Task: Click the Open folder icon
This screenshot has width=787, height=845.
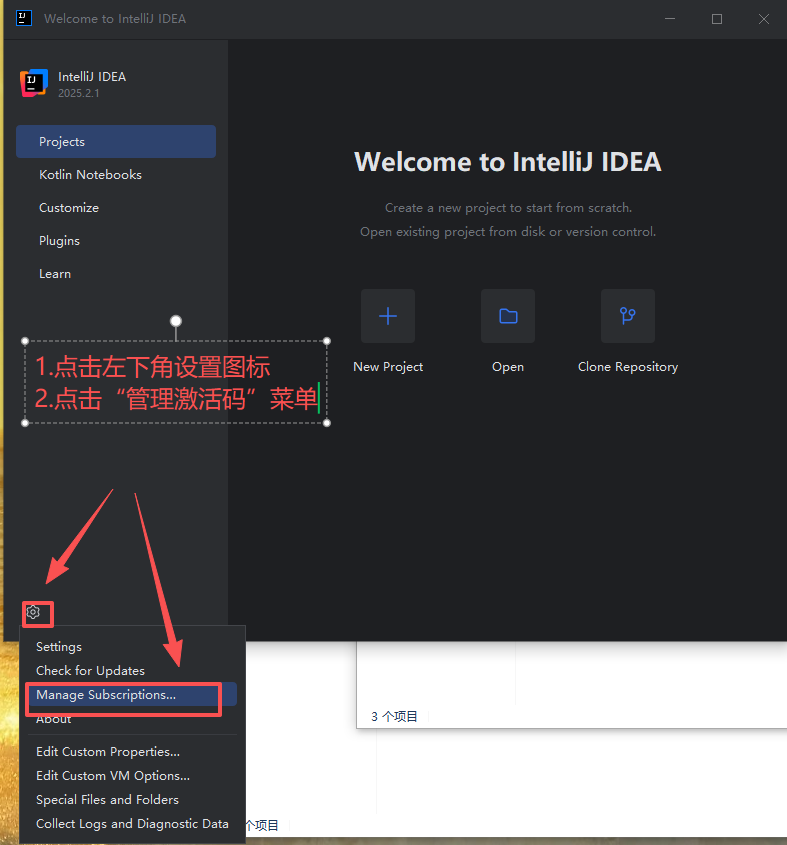Action: click(508, 316)
